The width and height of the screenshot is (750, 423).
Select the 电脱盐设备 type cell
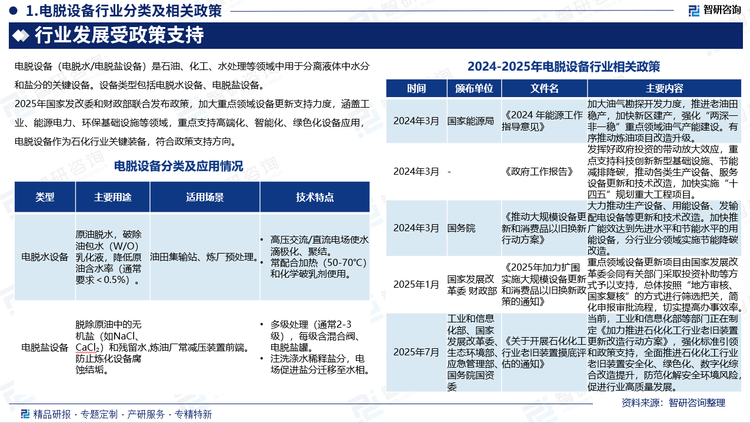(45, 347)
